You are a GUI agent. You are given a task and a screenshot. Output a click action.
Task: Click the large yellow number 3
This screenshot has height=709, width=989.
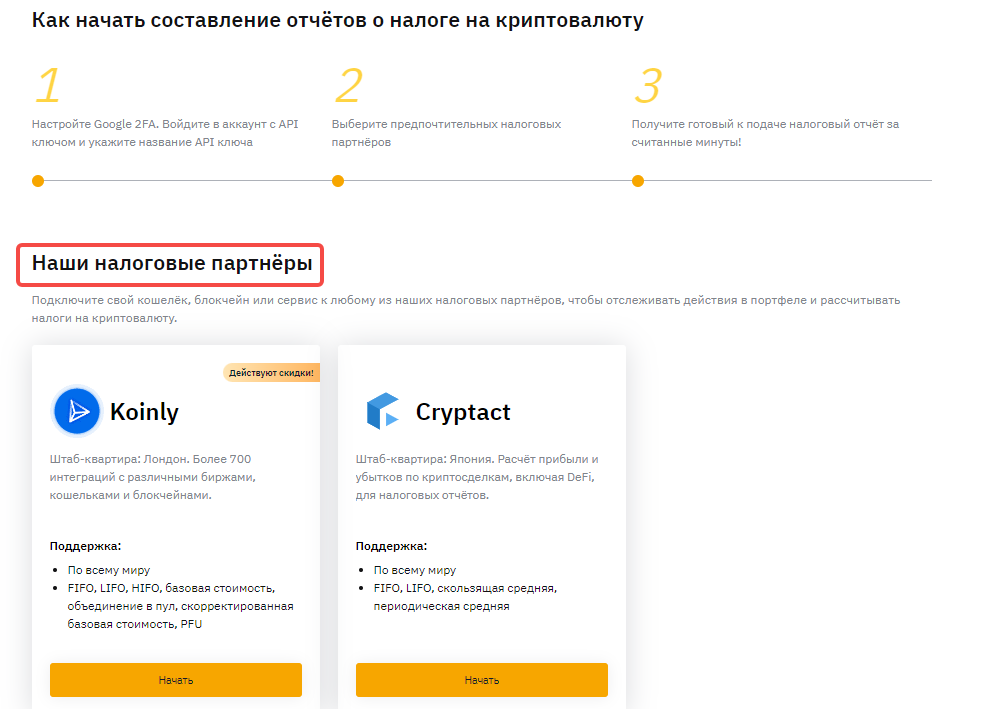tap(647, 87)
